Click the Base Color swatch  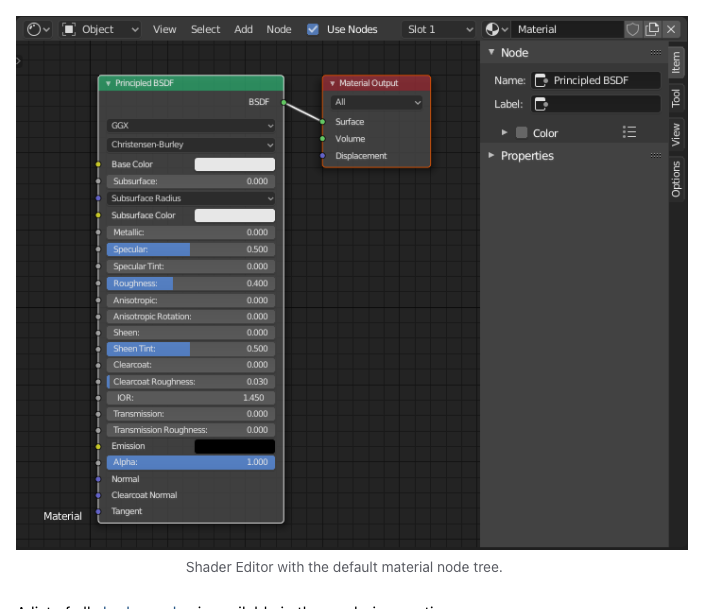[235, 164]
